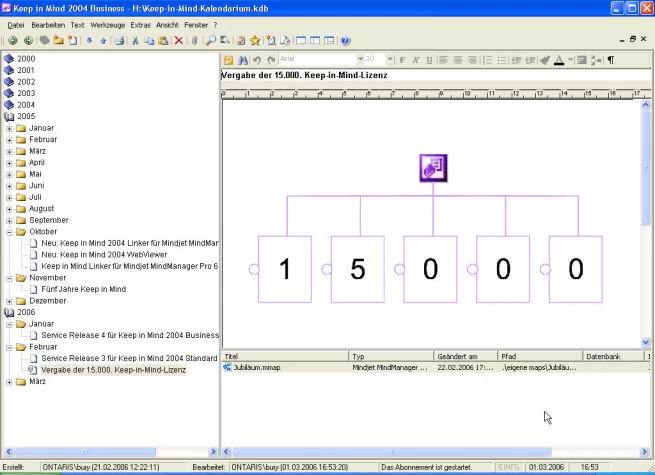Screen dimensions: 655x475
Task: Click the yellow star favorites icon
Action: 256,41
